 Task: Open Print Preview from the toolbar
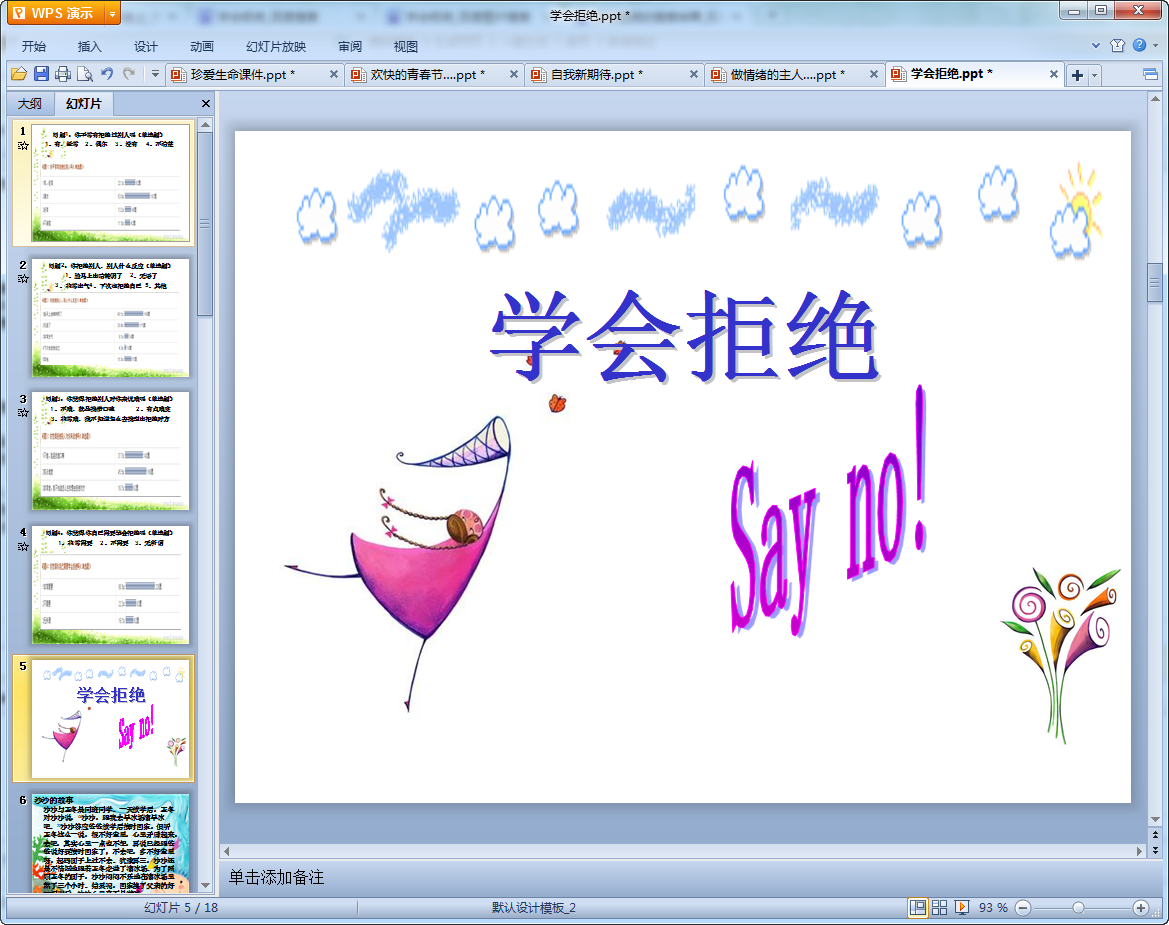click(x=85, y=74)
